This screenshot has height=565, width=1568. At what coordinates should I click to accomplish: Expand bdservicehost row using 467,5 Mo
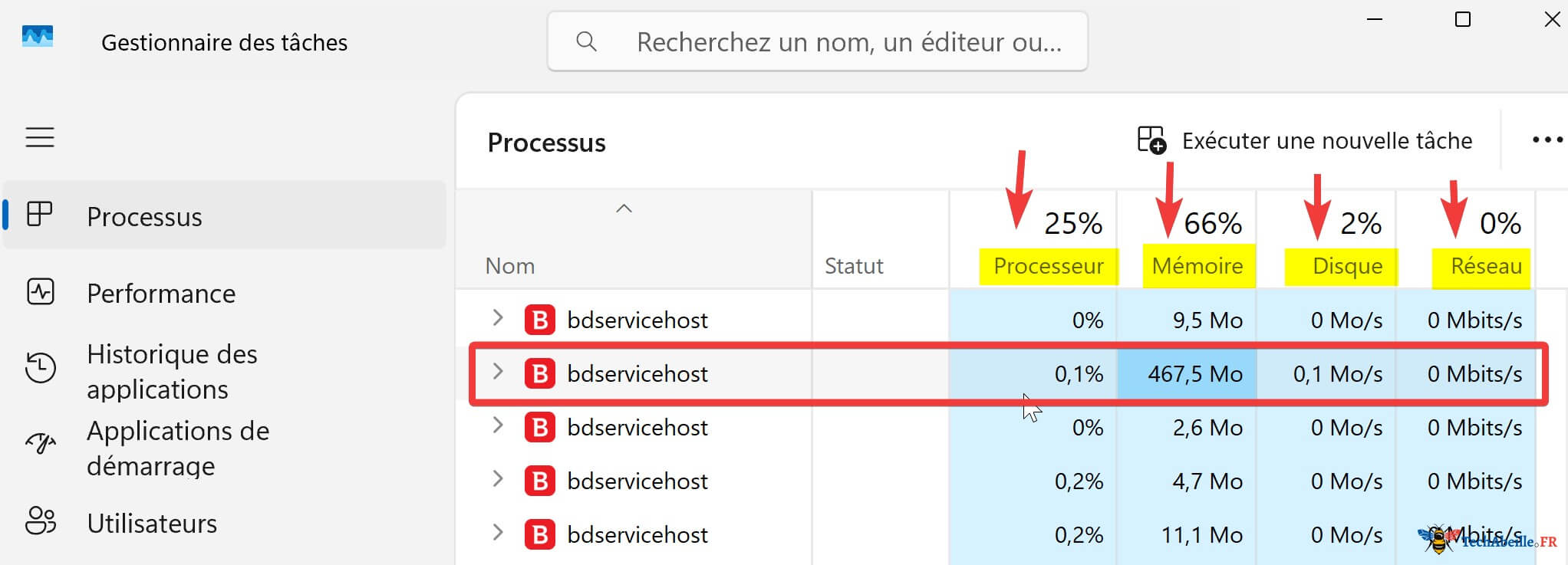click(498, 372)
